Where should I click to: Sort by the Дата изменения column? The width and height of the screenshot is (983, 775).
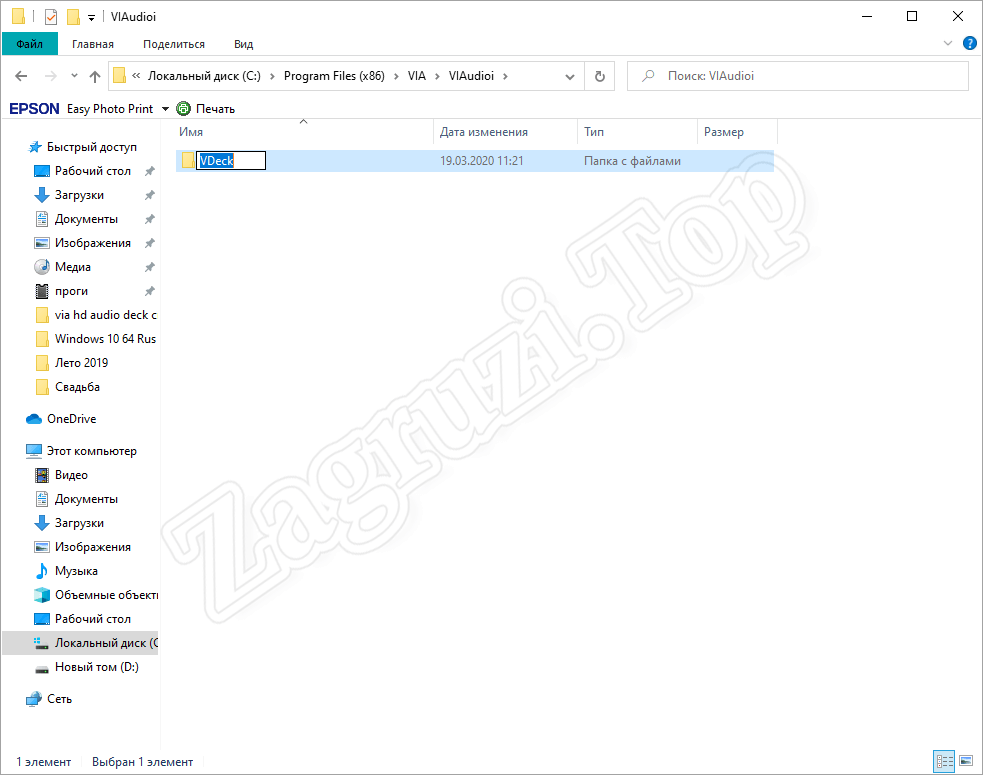(484, 132)
